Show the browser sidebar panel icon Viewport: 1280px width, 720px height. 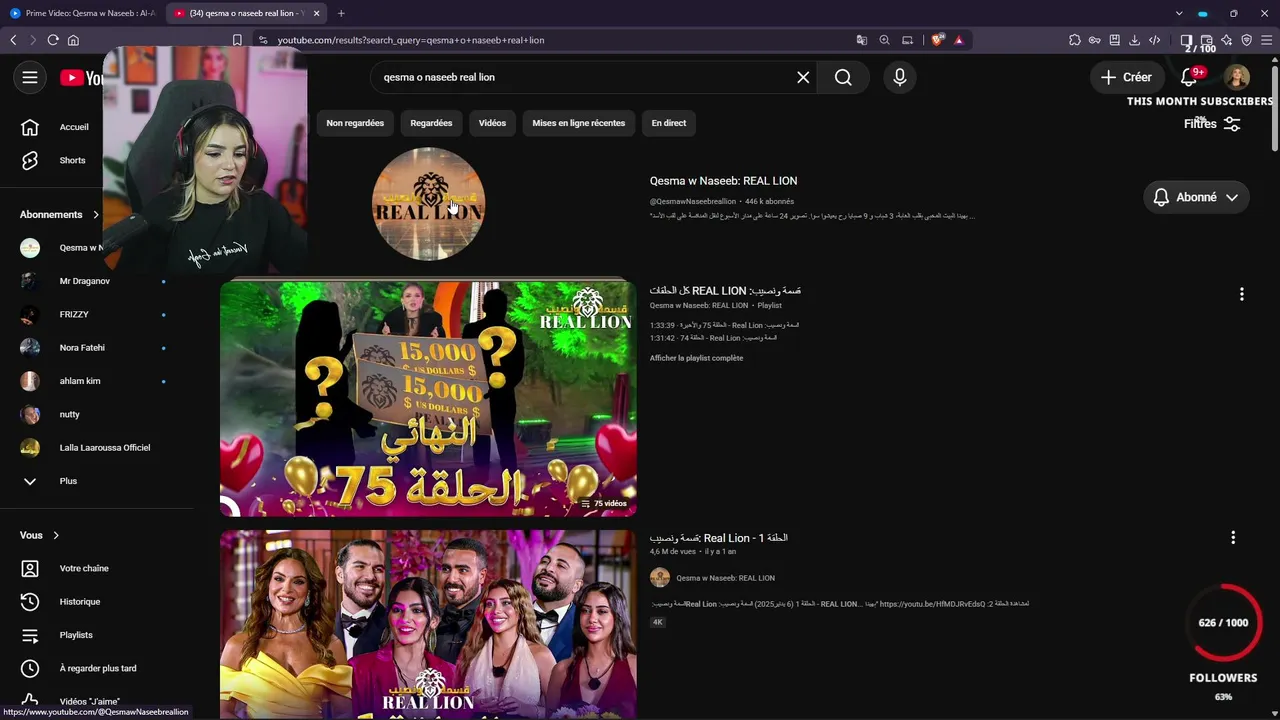click(x=1186, y=40)
